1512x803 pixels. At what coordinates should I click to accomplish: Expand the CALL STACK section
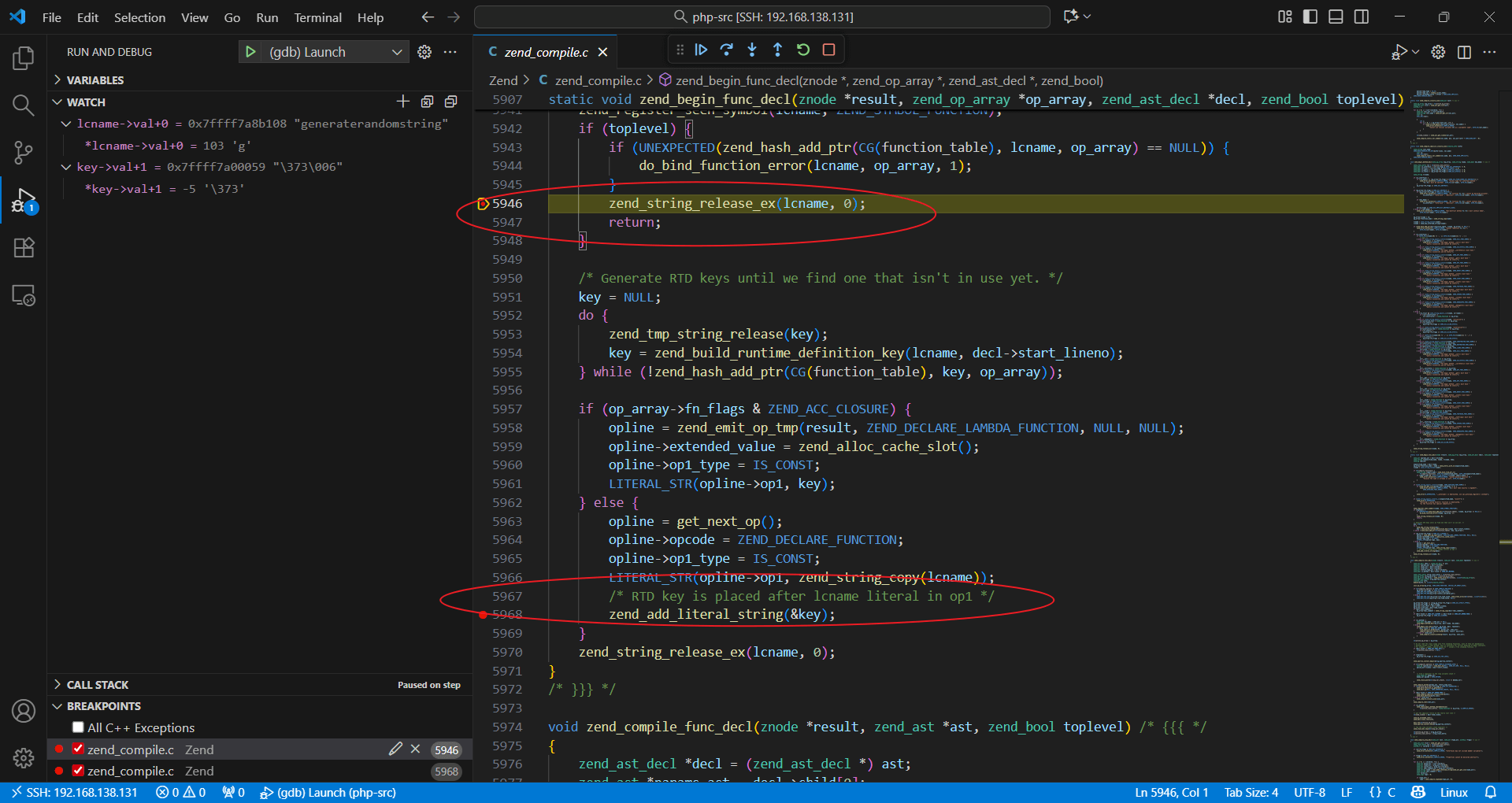(97, 685)
